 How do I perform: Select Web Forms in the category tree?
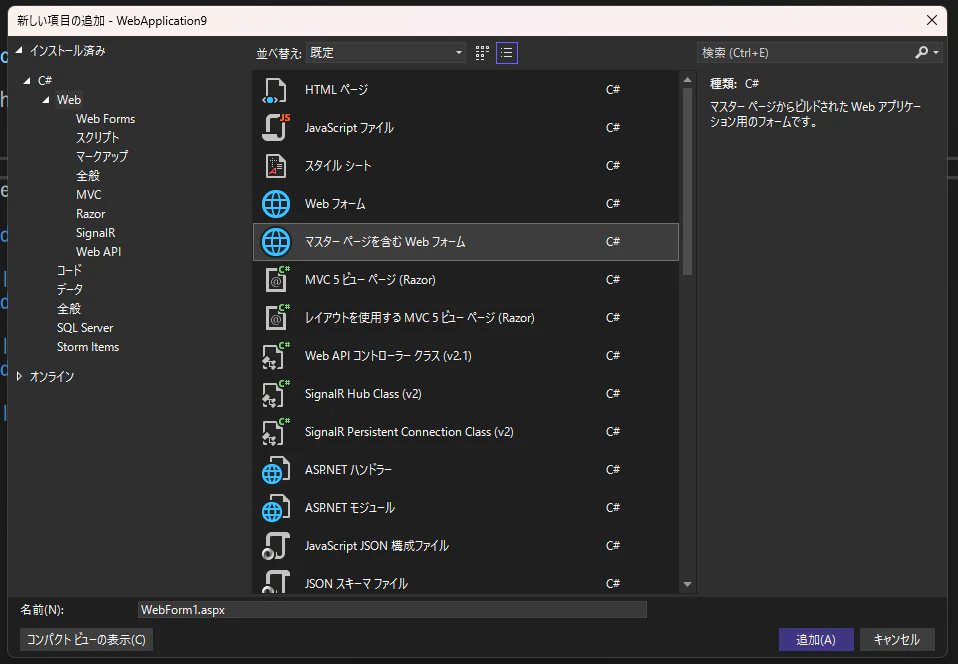coord(105,119)
